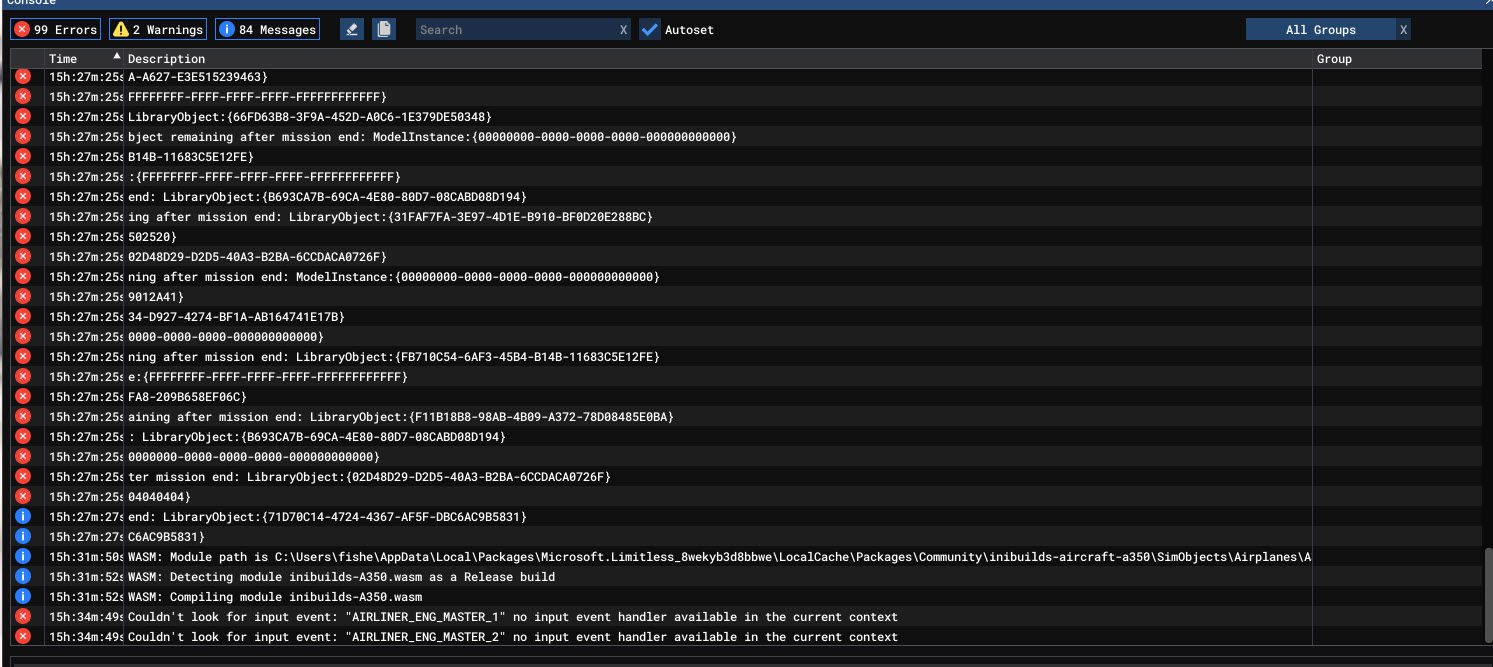Click into the Search field
Viewport: 1493px width, 667px height.
tap(515, 30)
